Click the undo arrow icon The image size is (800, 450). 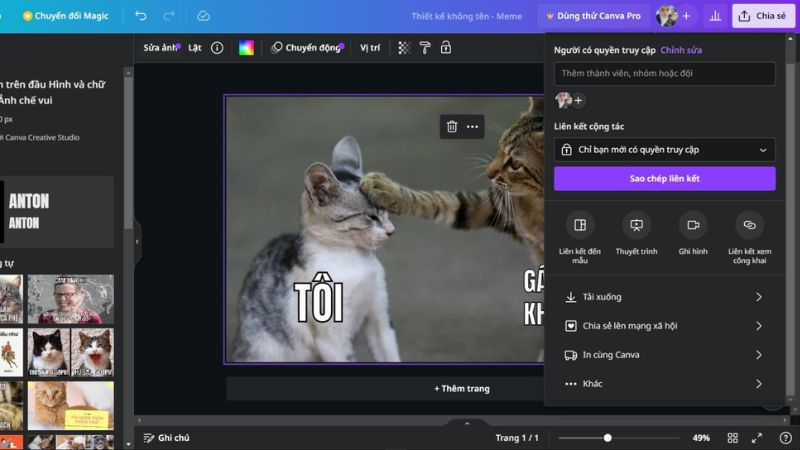pos(141,16)
